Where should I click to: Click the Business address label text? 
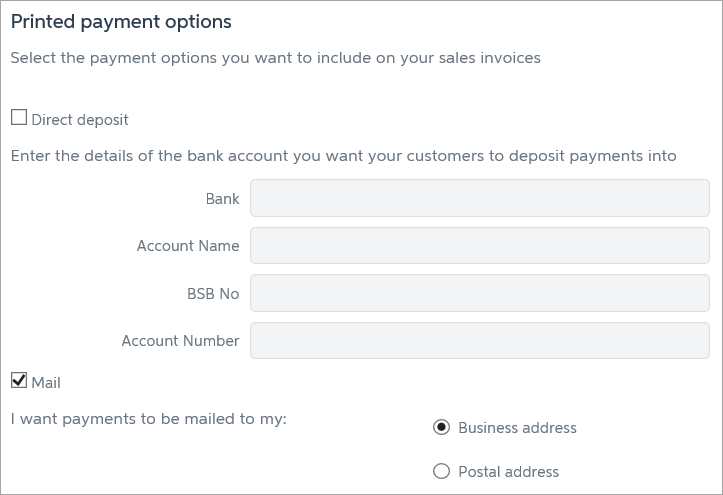coord(517,428)
